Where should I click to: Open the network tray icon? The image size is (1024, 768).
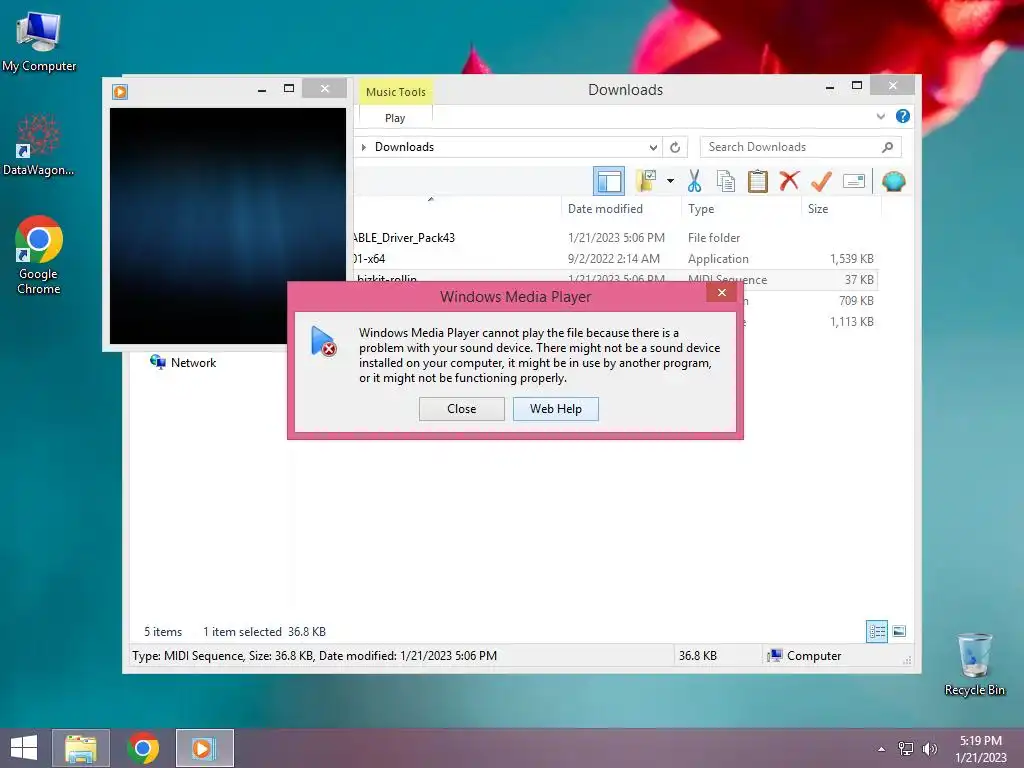click(906, 748)
